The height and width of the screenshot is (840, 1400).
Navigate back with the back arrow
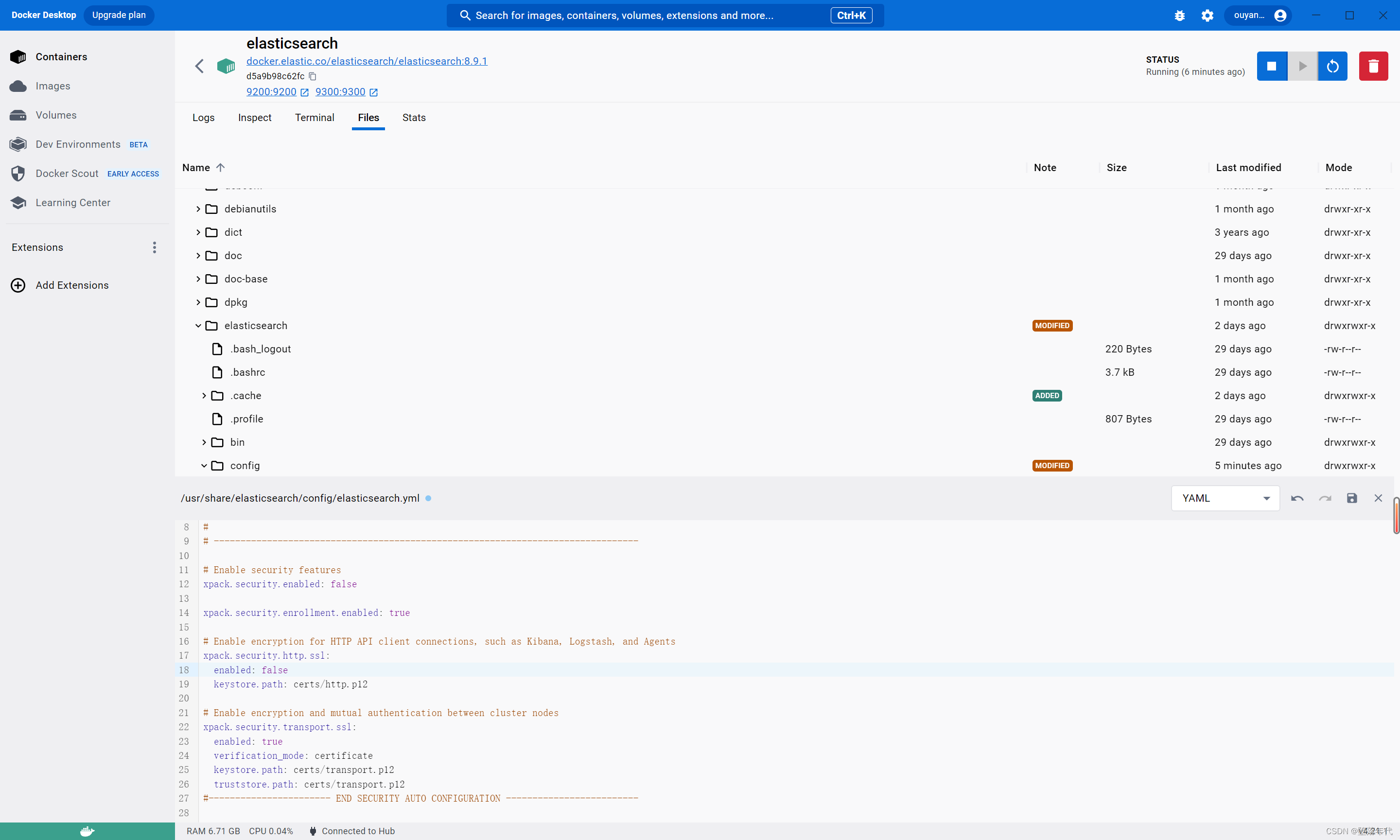click(199, 66)
